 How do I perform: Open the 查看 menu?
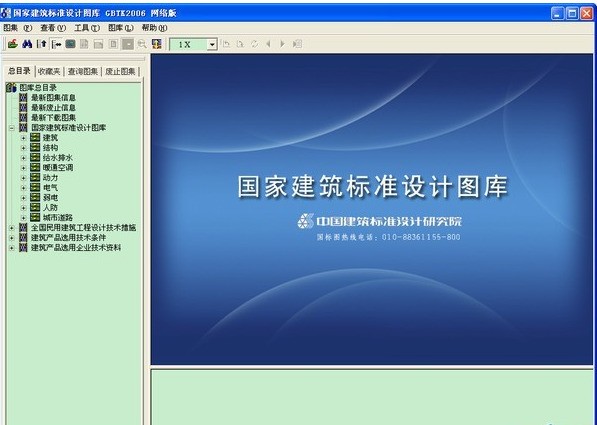click(53, 28)
